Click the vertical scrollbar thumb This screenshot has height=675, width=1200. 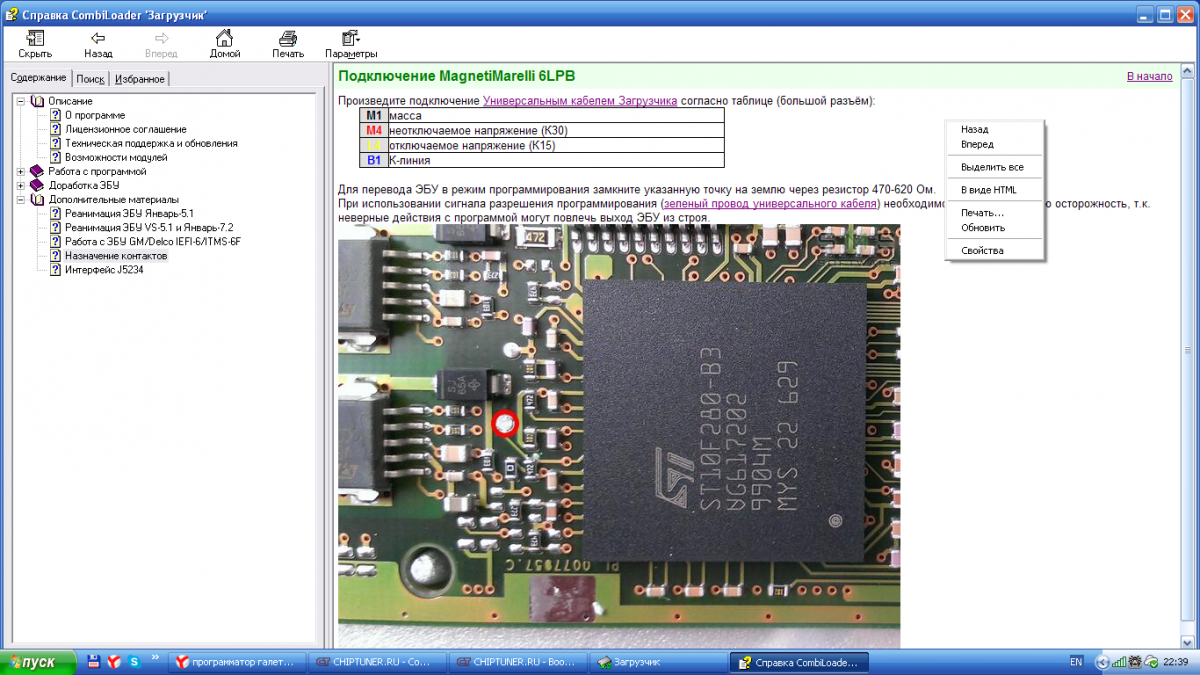[x=1188, y=351]
